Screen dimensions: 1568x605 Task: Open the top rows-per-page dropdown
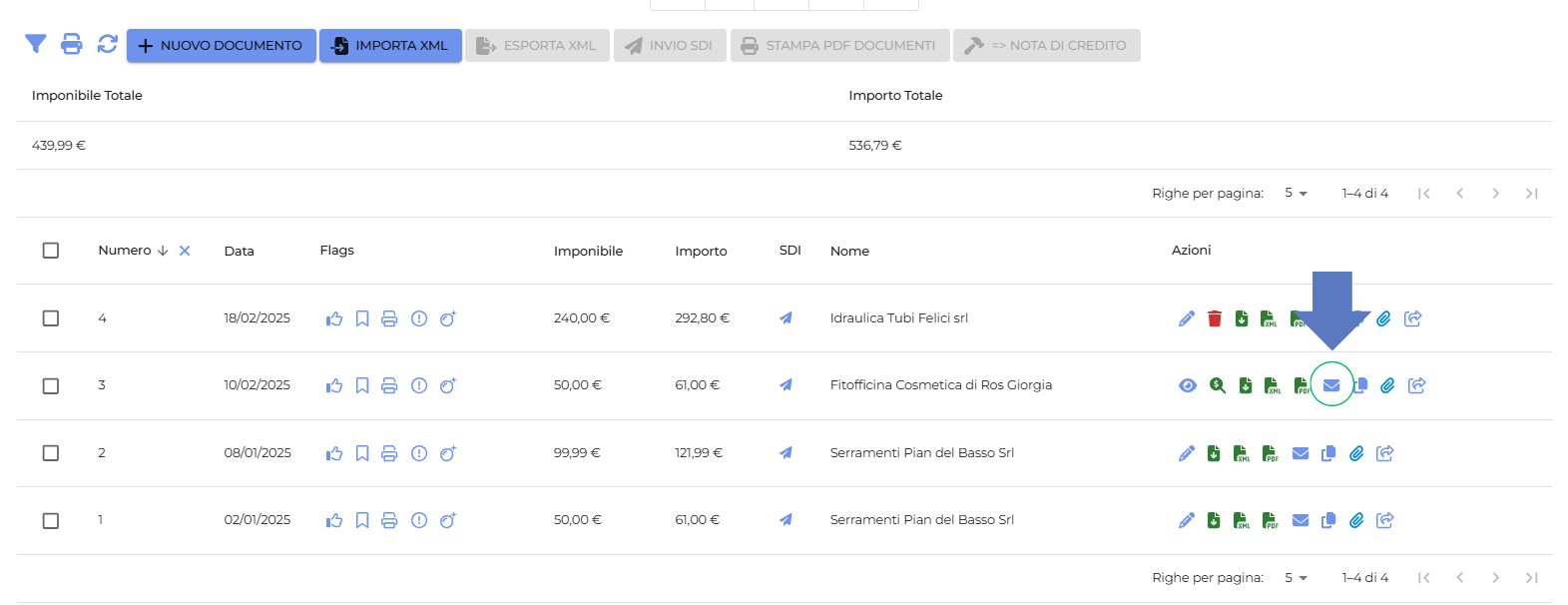1296,193
